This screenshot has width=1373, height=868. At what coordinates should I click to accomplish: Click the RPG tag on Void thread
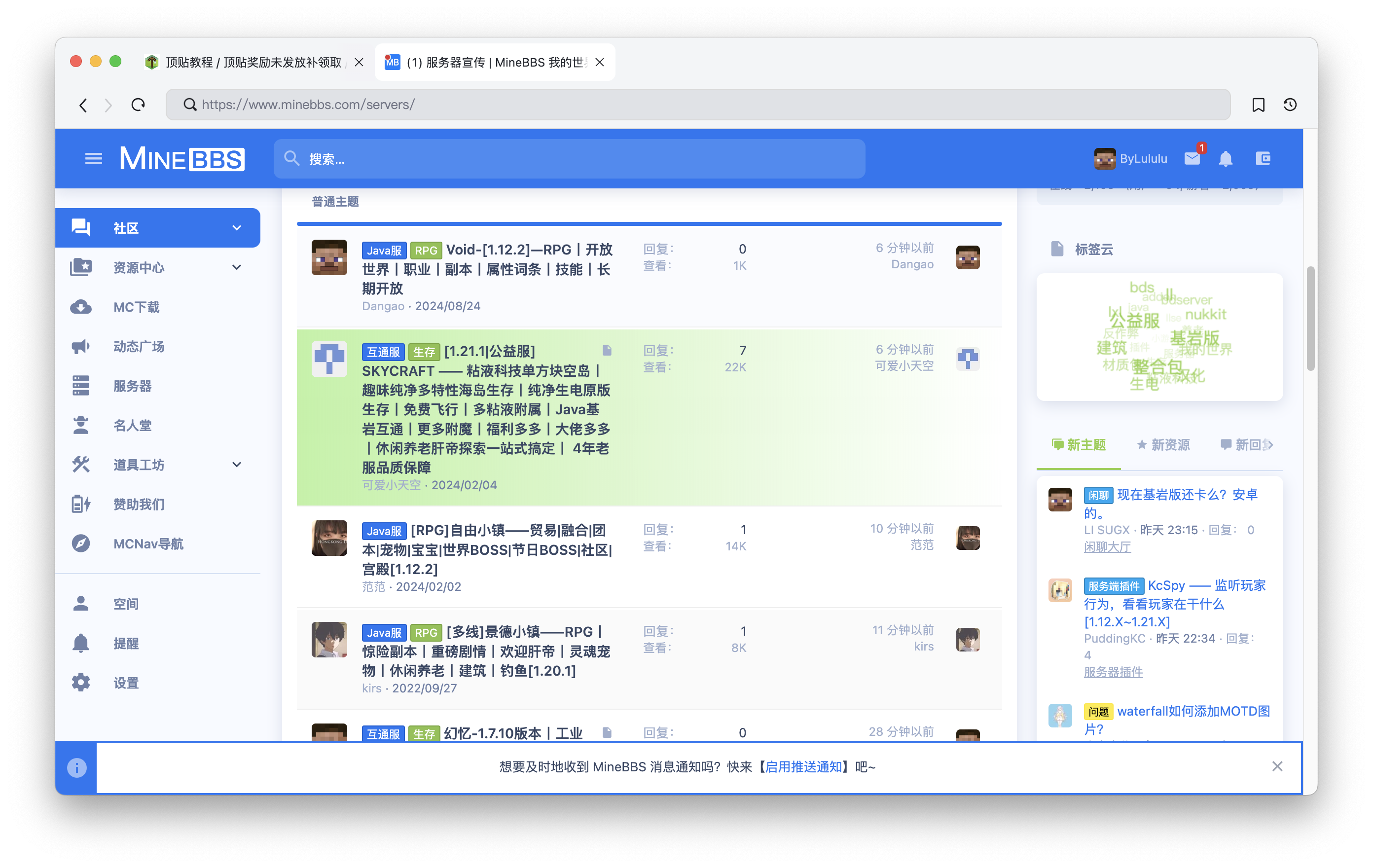point(426,251)
